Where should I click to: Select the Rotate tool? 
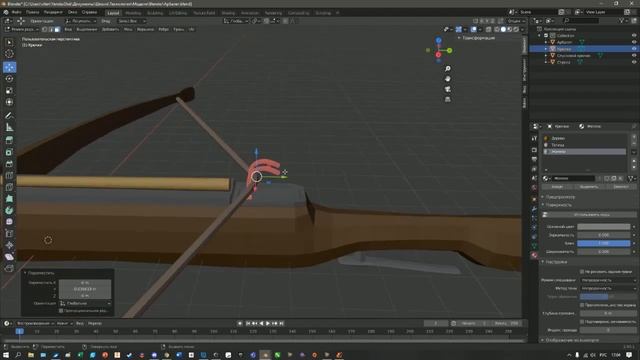click(9, 79)
